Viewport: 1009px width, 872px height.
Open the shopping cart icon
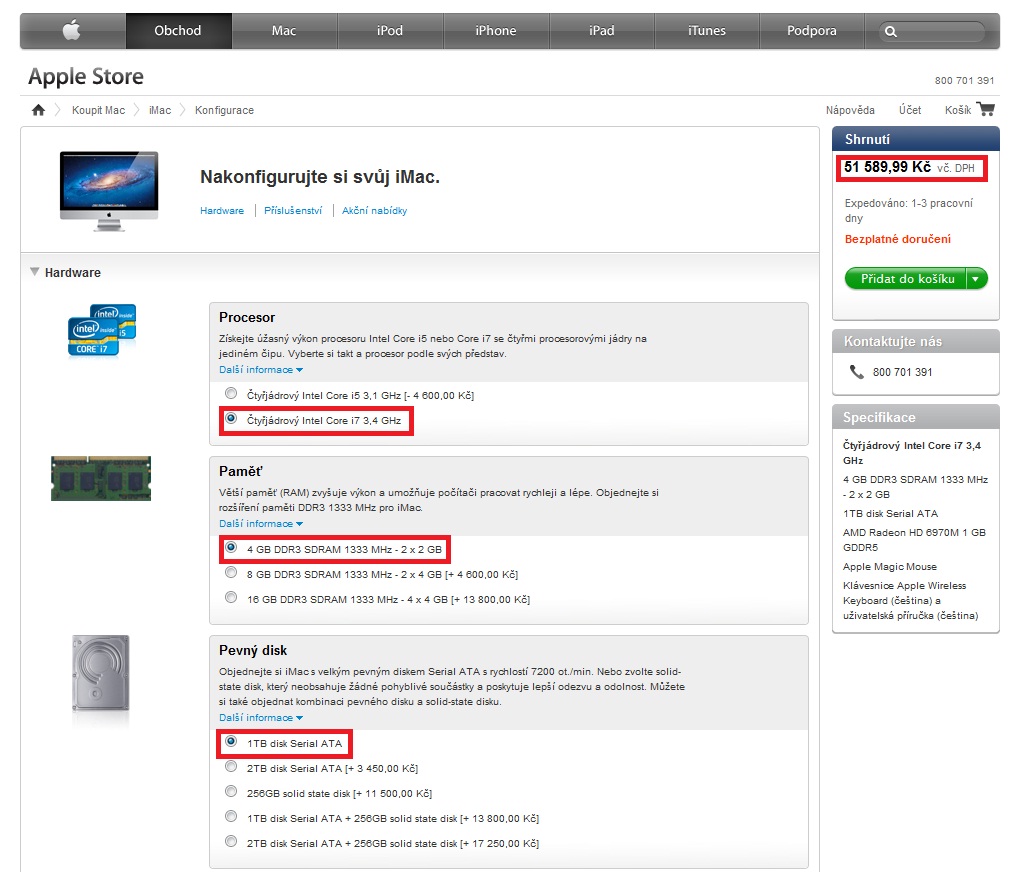[x=985, y=109]
